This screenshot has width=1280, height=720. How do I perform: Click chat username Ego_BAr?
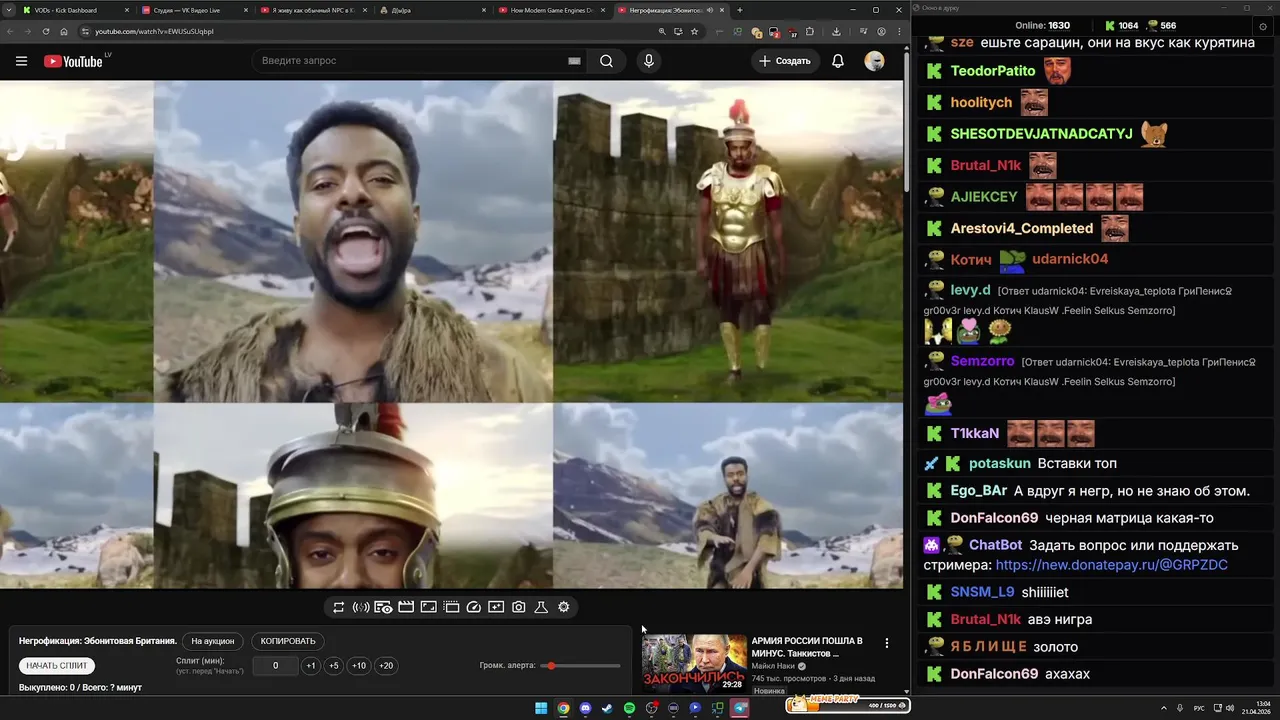coord(978,491)
